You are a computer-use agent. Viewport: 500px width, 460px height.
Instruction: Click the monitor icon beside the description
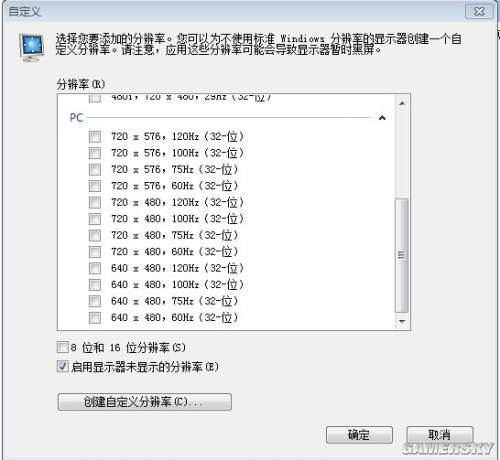[x=31, y=48]
